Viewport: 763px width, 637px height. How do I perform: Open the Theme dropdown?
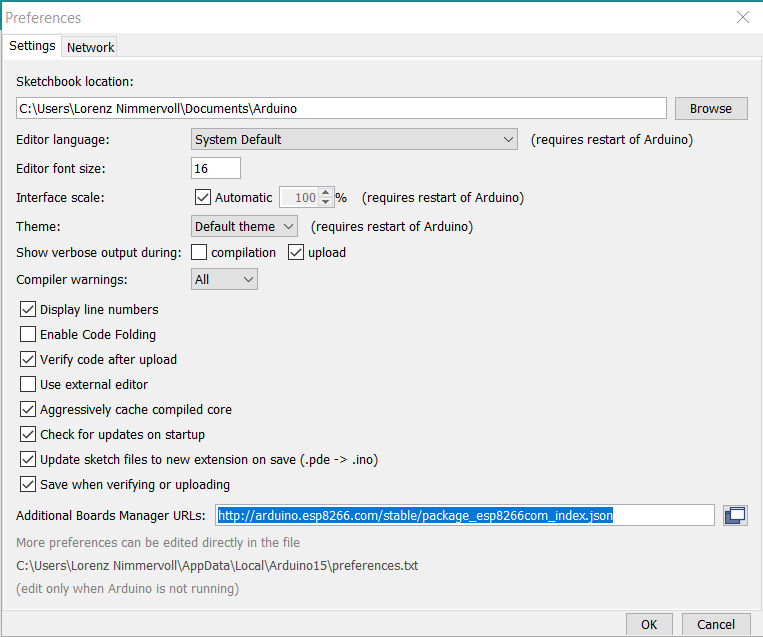pos(244,226)
